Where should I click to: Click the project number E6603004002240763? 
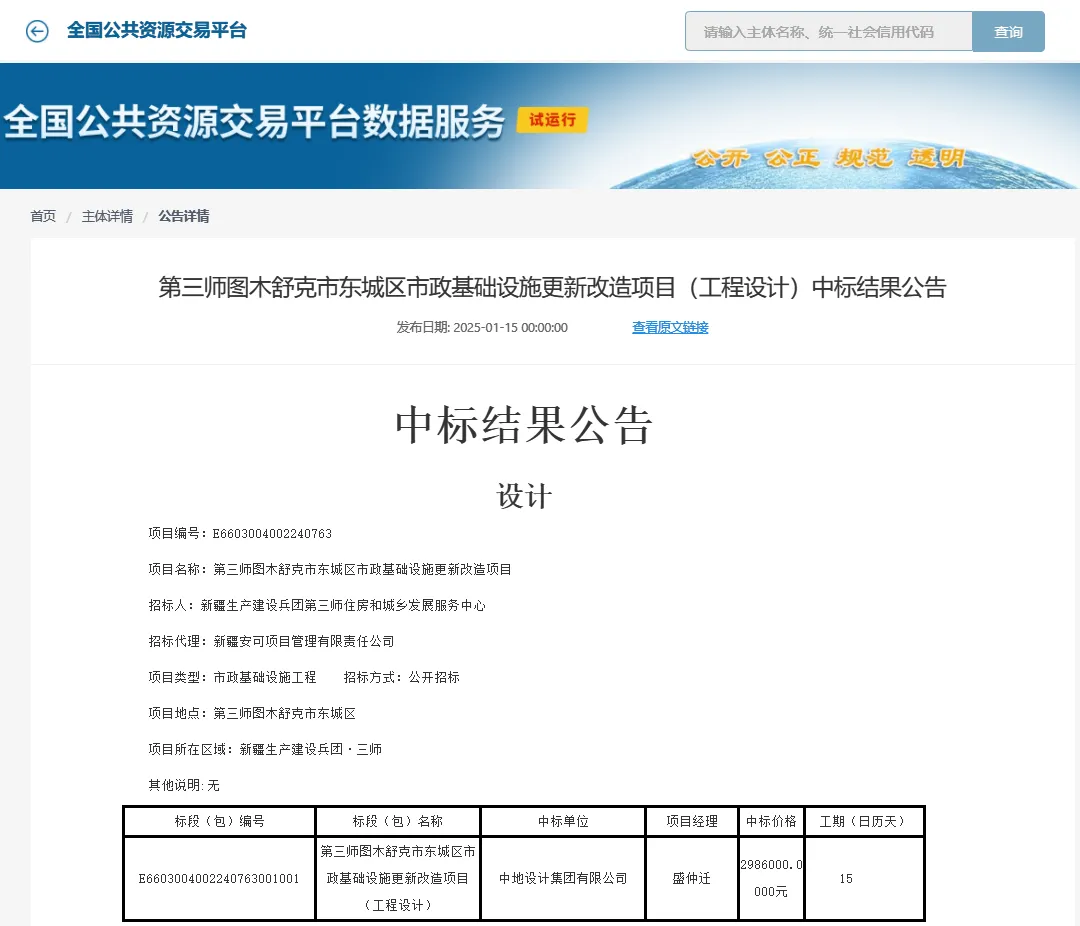point(272,534)
